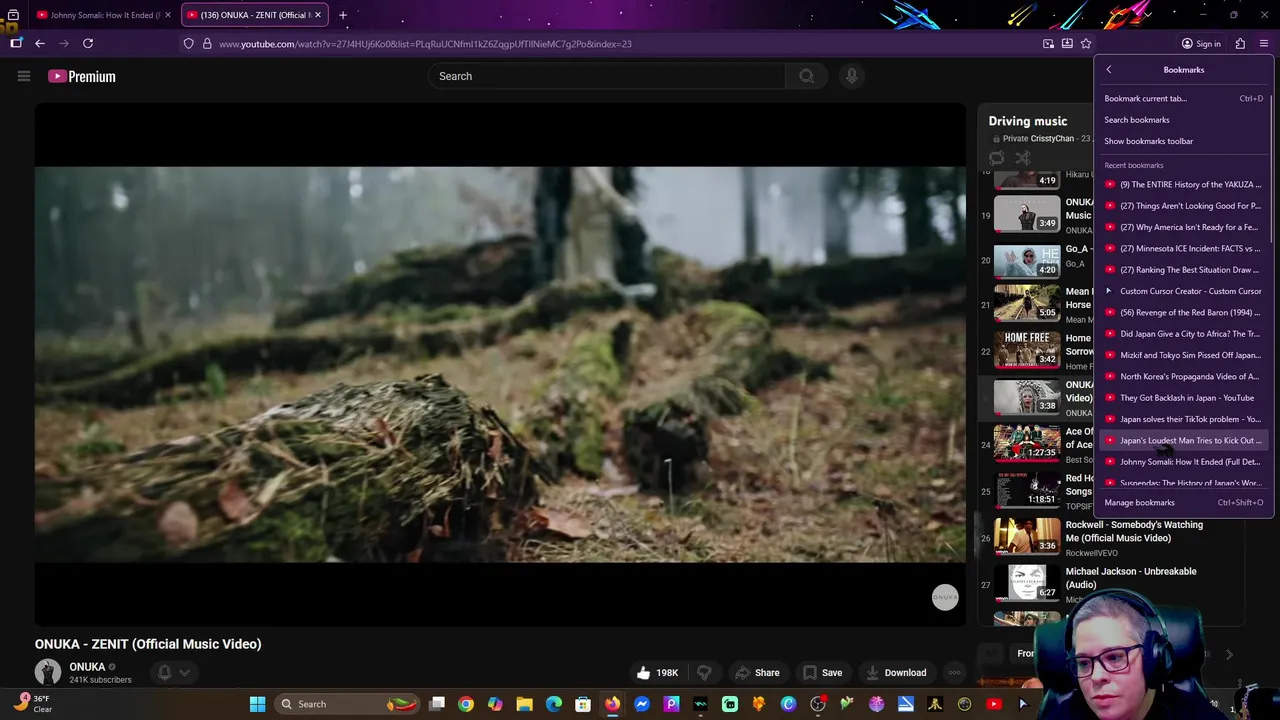Toggle playlist loop button
This screenshot has width=1280, height=720.
tap(997, 158)
